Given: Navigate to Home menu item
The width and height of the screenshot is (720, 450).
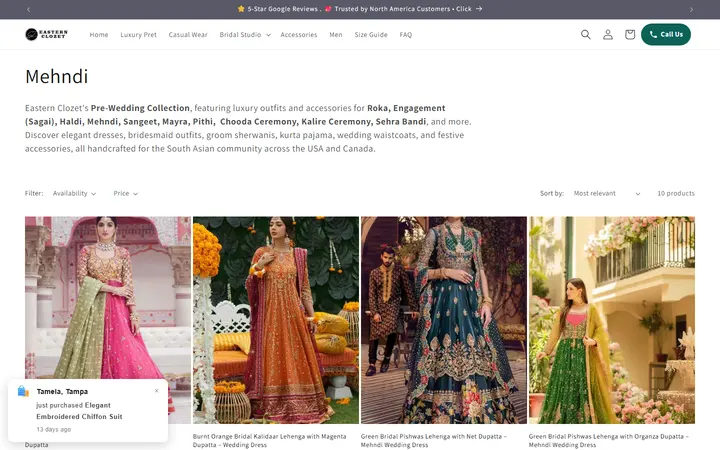Looking at the screenshot, I should pyautogui.click(x=99, y=34).
